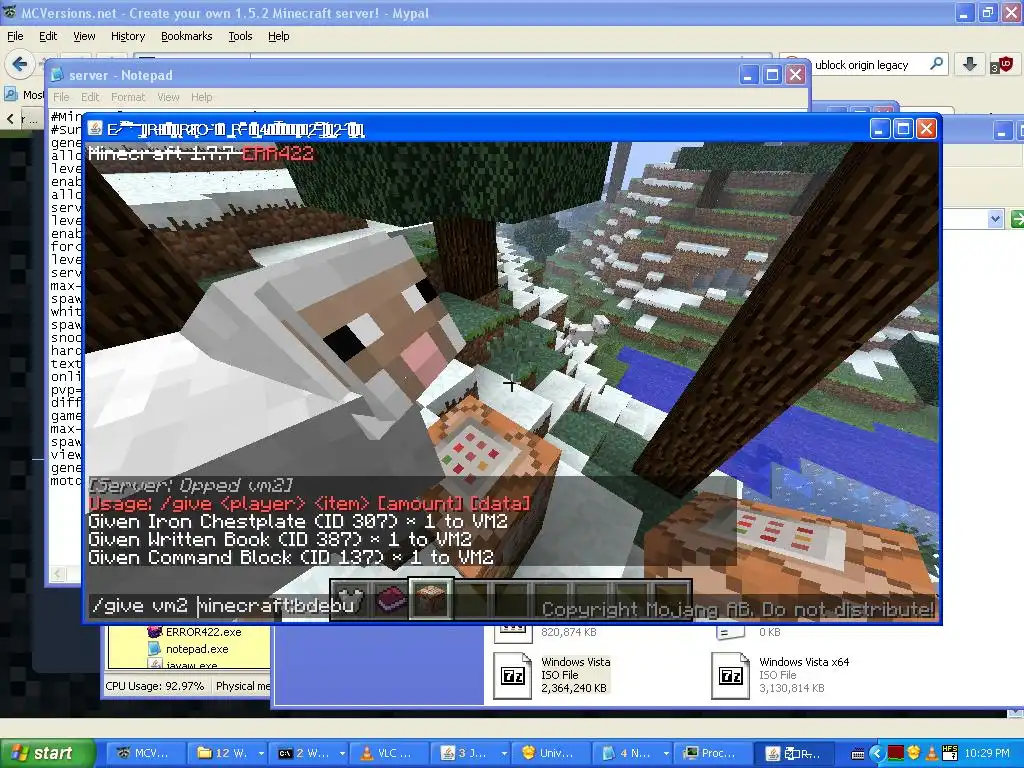Image resolution: width=1024 pixels, height=768 pixels.
Task: Switch to VLC taskbar button
Action: [x=389, y=753]
